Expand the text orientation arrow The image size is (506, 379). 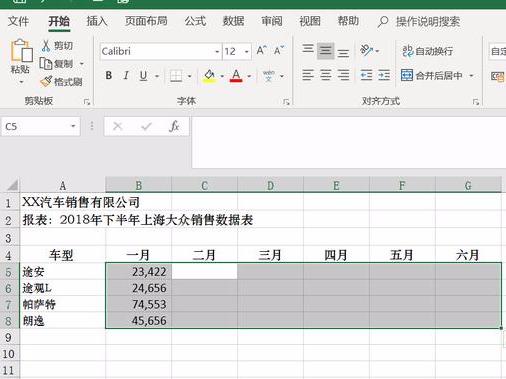[x=377, y=51]
